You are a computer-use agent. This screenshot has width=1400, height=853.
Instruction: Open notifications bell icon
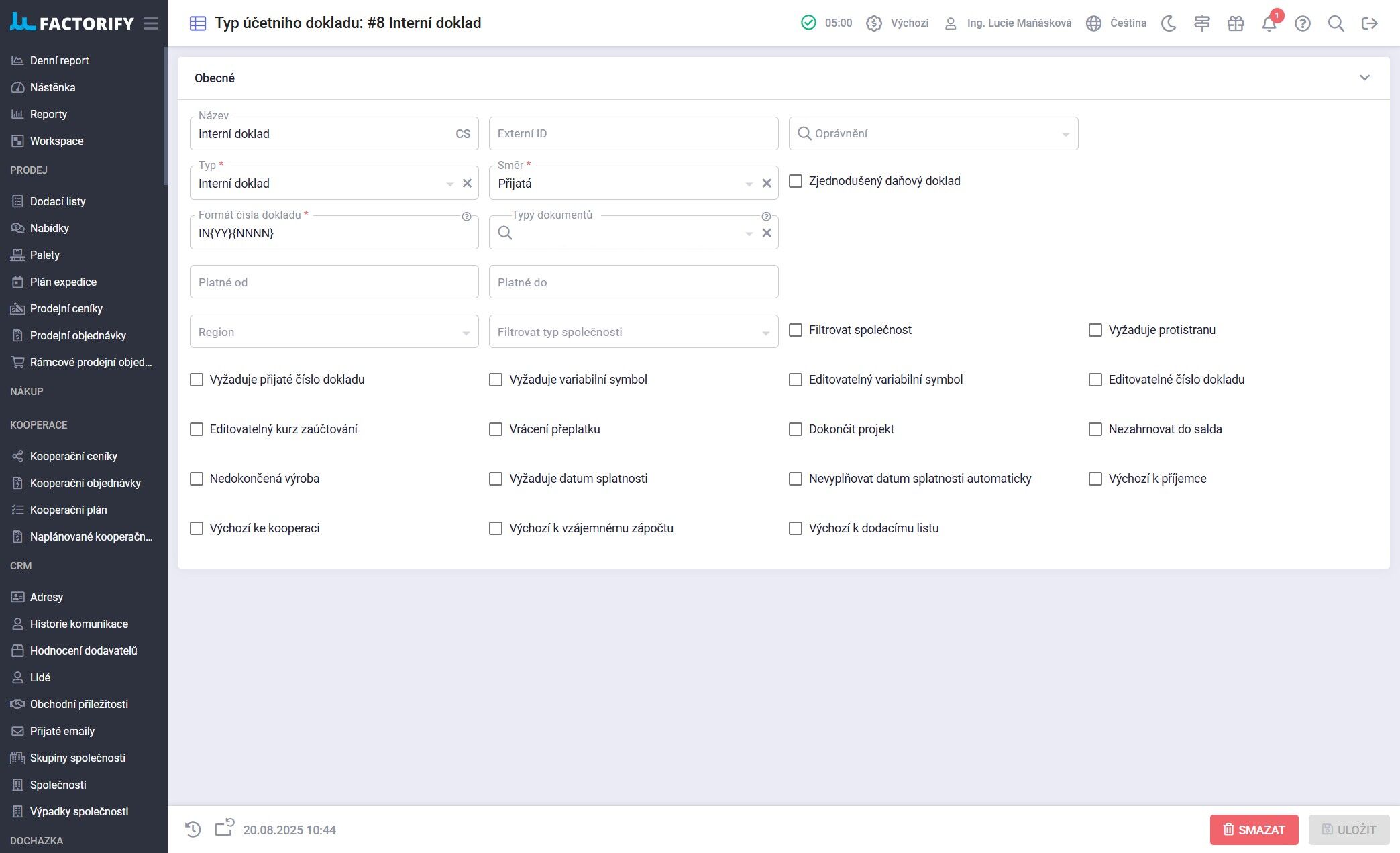1269,23
